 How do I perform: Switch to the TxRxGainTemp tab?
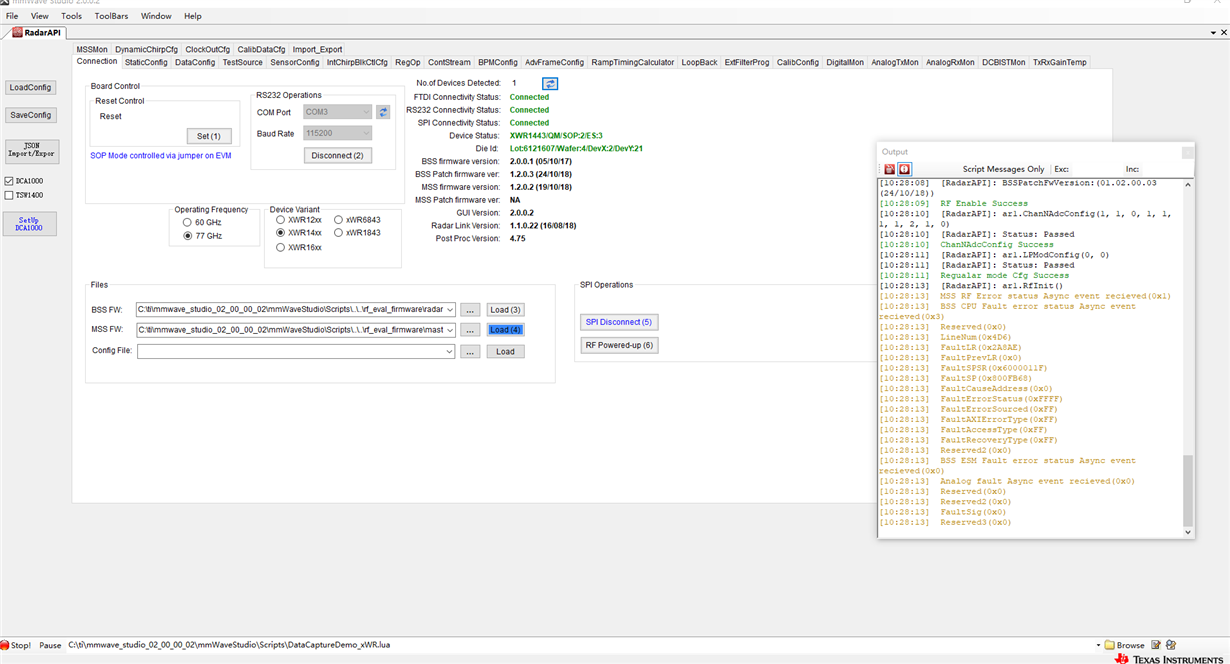pos(1059,62)
